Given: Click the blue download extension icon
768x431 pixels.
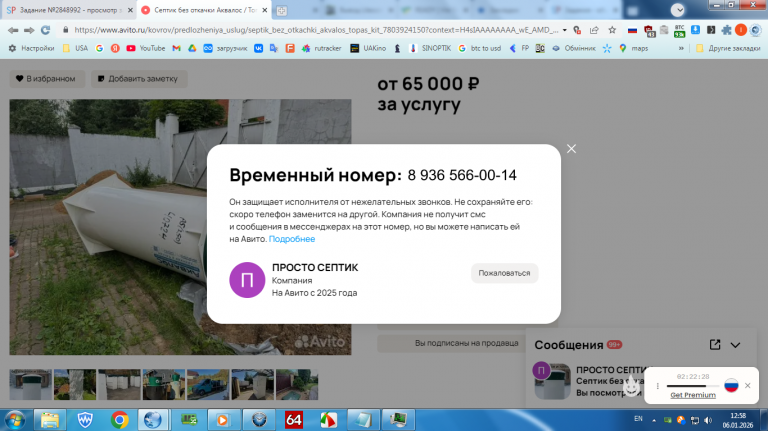Looking at the screenshot, I should 695,30.
